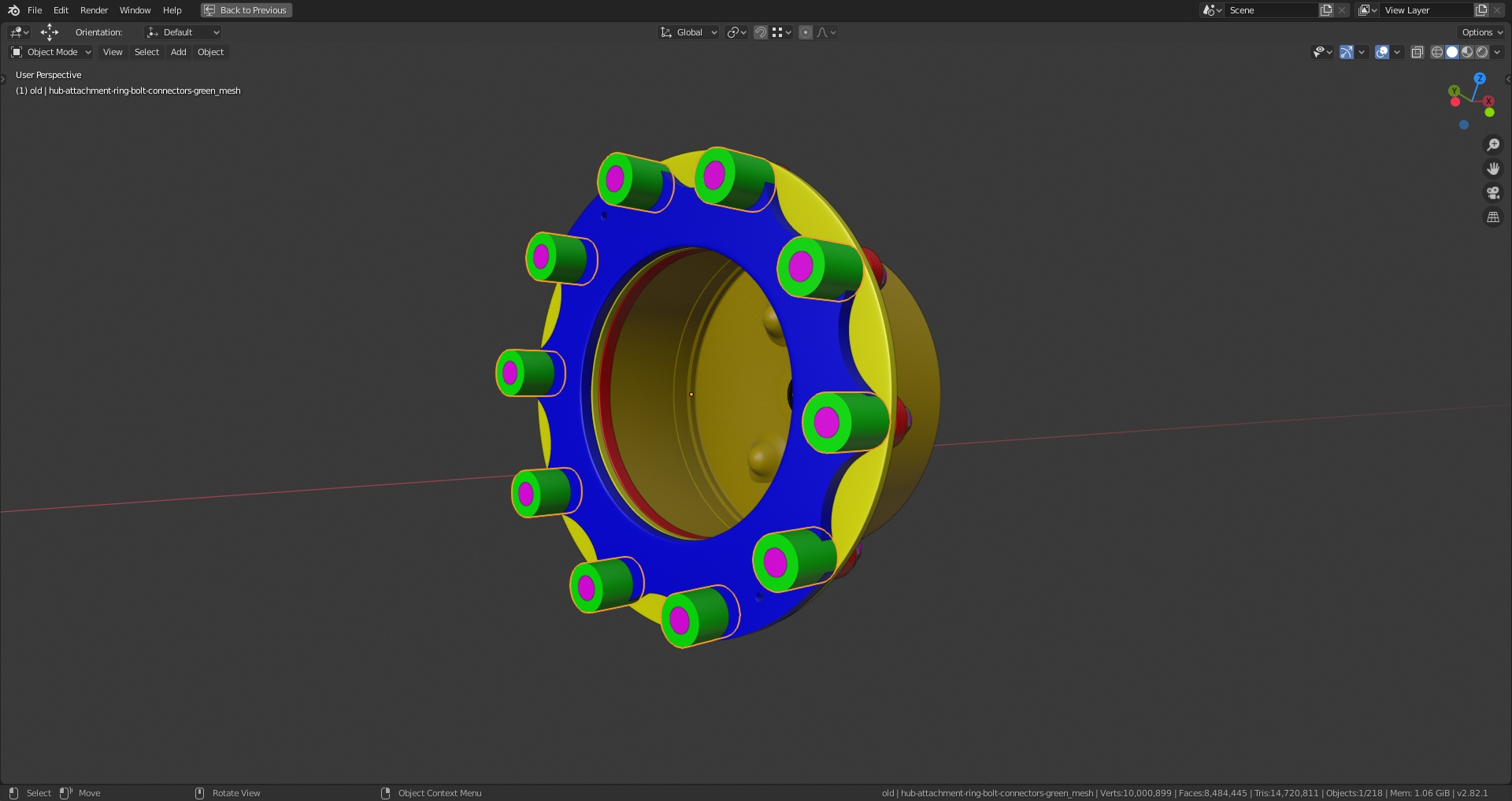Switch perspective/orthographic grid icon
The width and height of the screenshot is (1512, 801).
click(x=1493, y=217)
